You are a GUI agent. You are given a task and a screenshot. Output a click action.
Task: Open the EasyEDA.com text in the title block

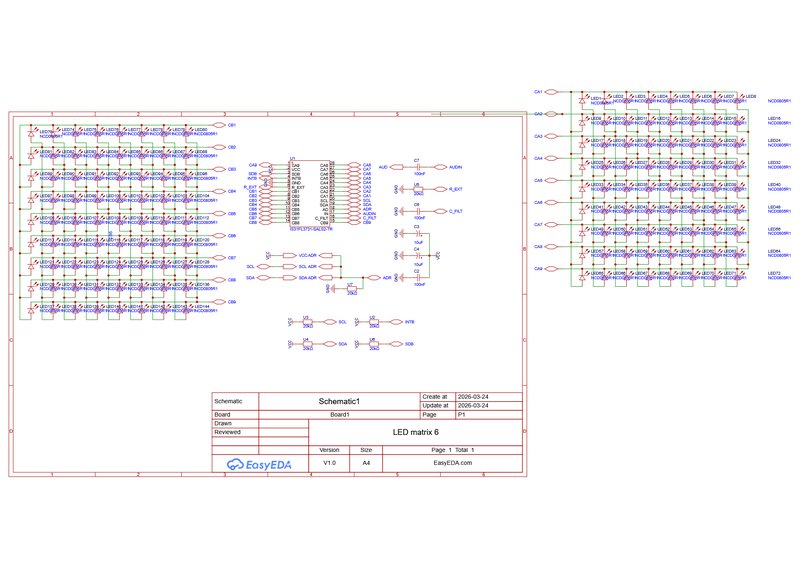tap(453, 463)
